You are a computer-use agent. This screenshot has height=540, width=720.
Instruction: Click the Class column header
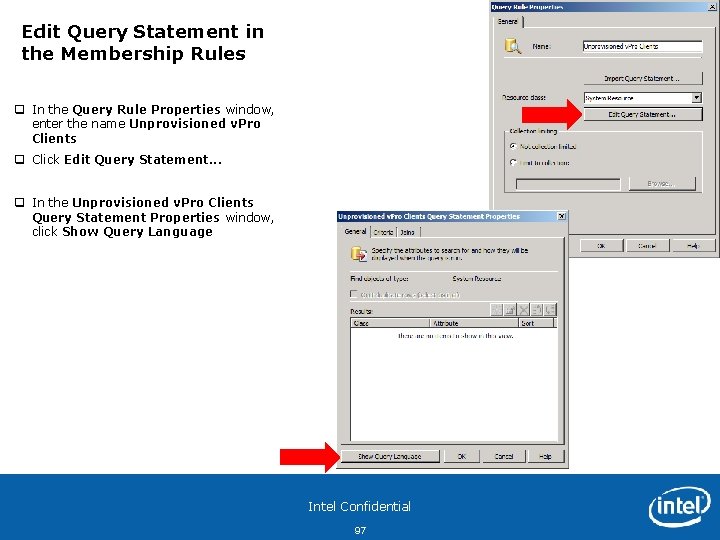point(390,323)
